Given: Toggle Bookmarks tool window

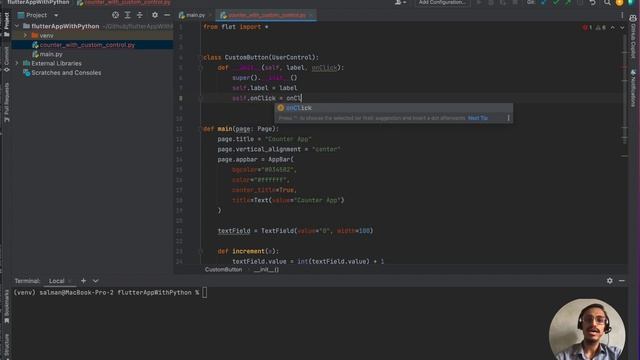Looking at the screenshot, I should coord(6,307).
